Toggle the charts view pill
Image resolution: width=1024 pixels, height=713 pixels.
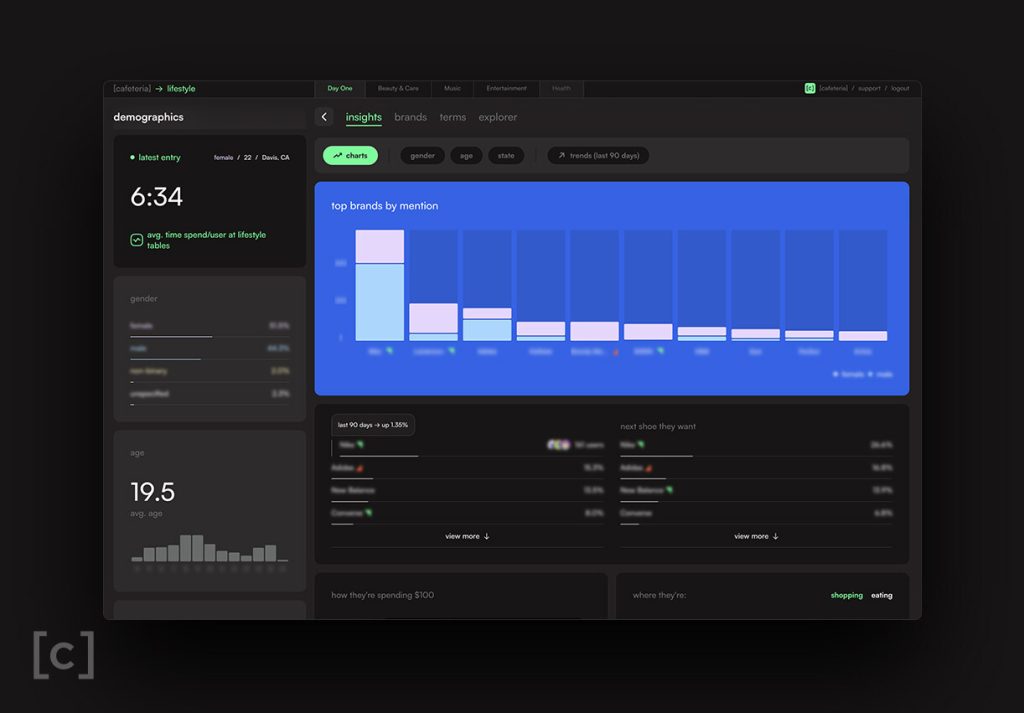coord(351,155)
